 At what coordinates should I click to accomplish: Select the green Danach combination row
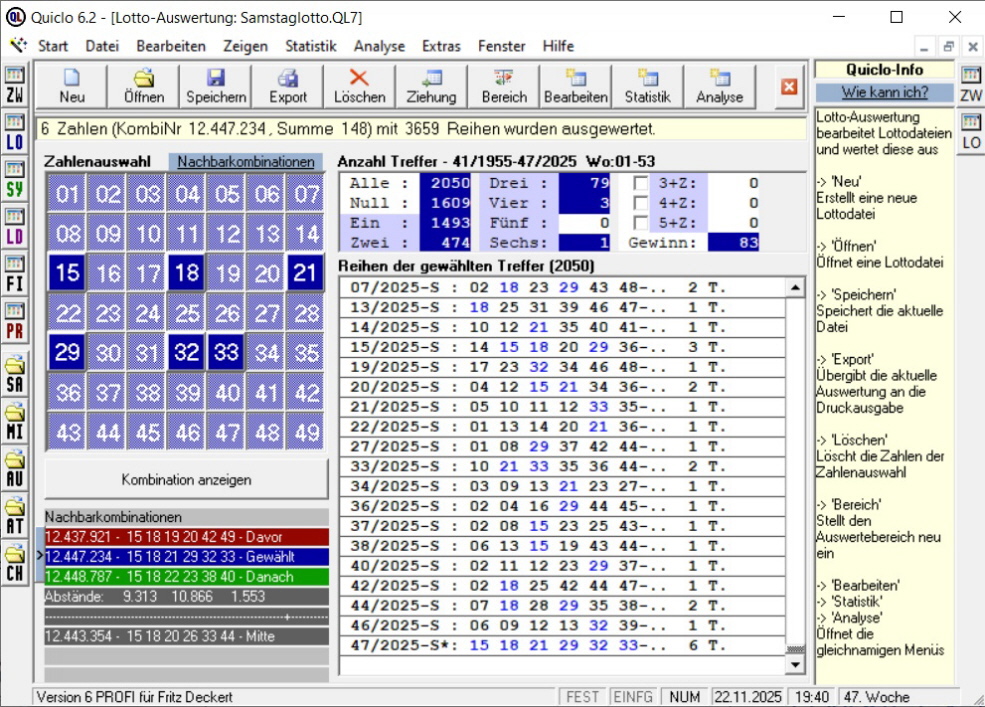pos(186,577)
